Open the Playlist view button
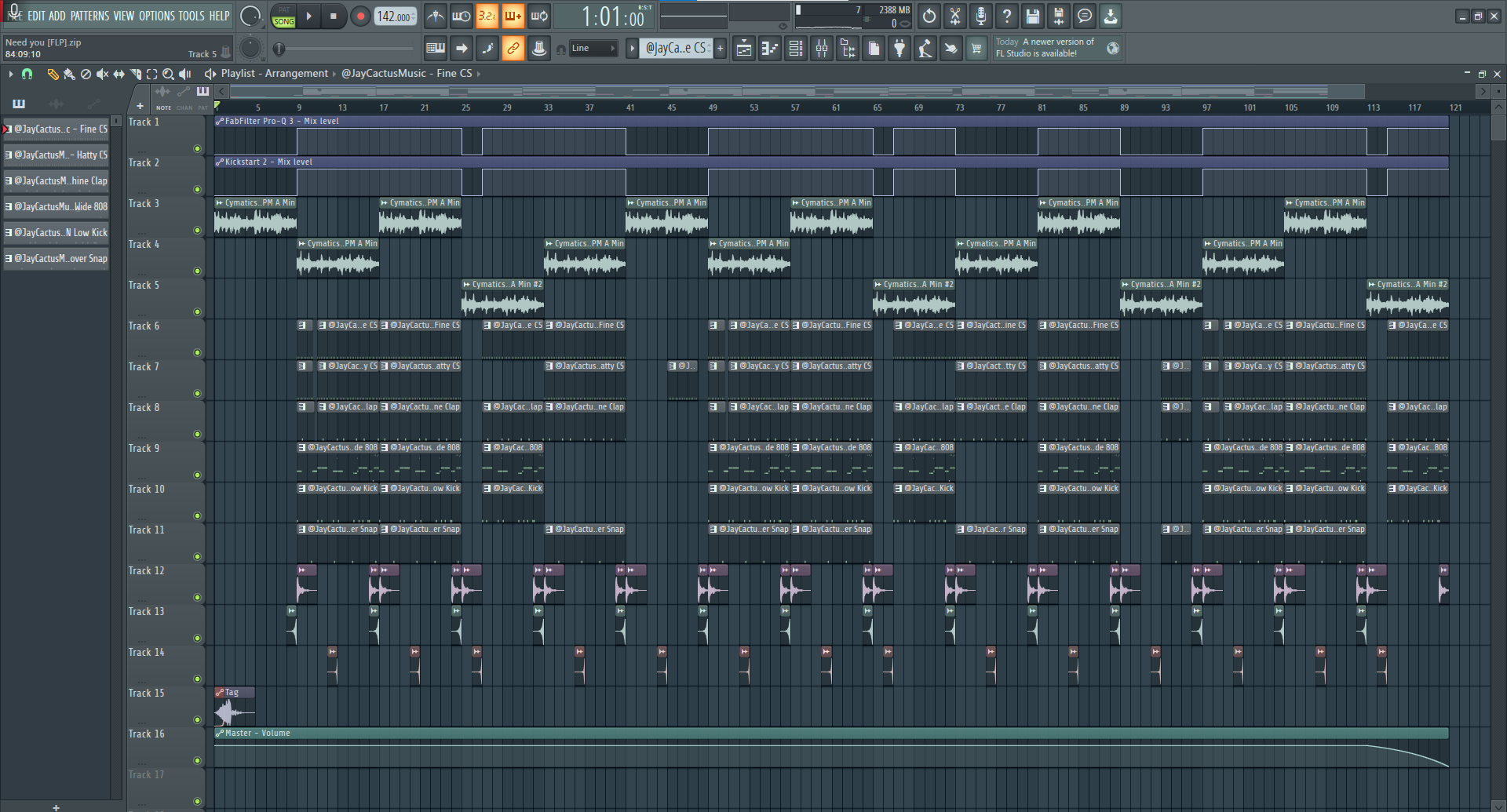The height and width of the screenshot is (812, 1507). point(744,49)
